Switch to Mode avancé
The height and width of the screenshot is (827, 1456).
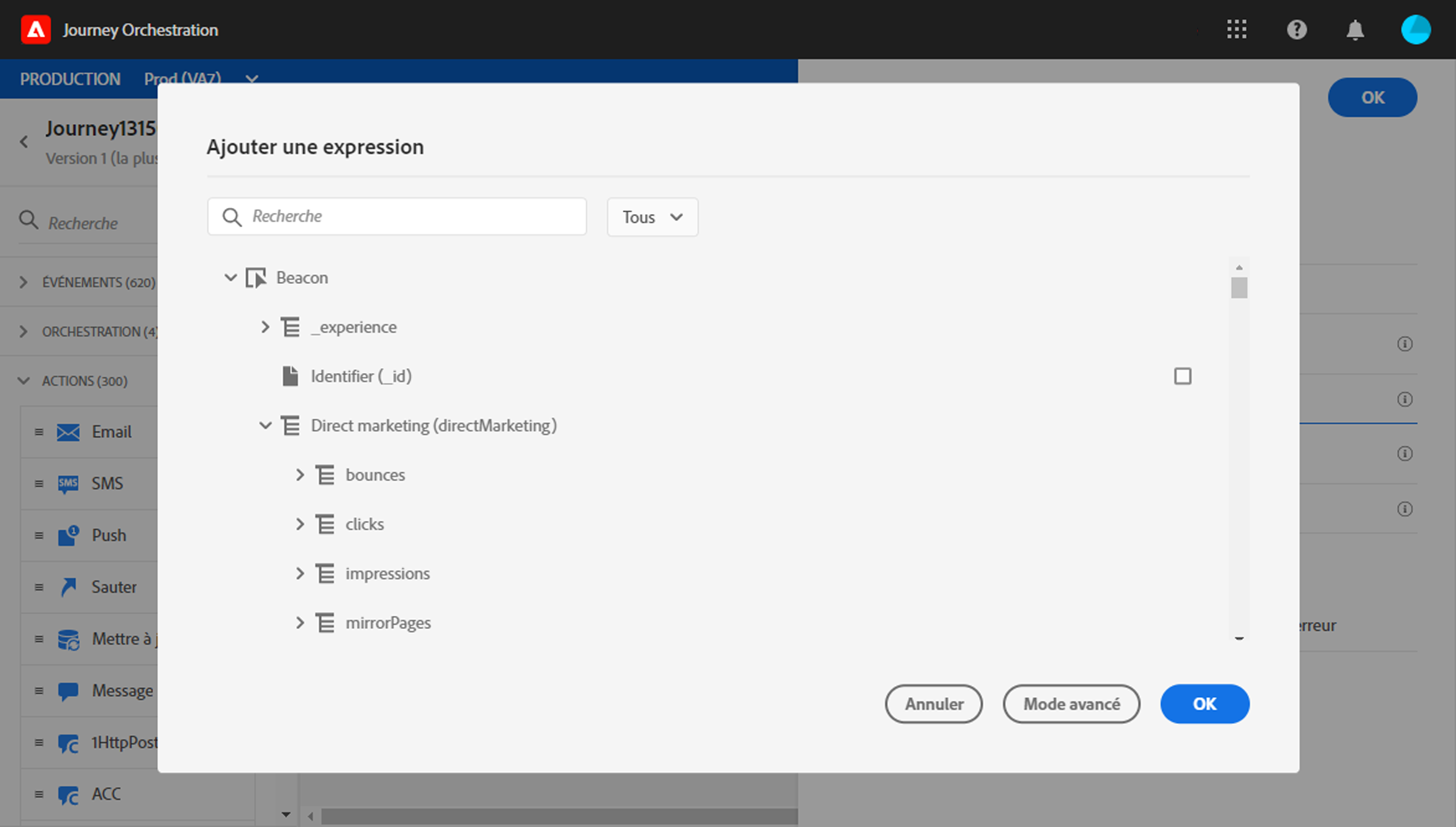click(x=1071, y=704)
